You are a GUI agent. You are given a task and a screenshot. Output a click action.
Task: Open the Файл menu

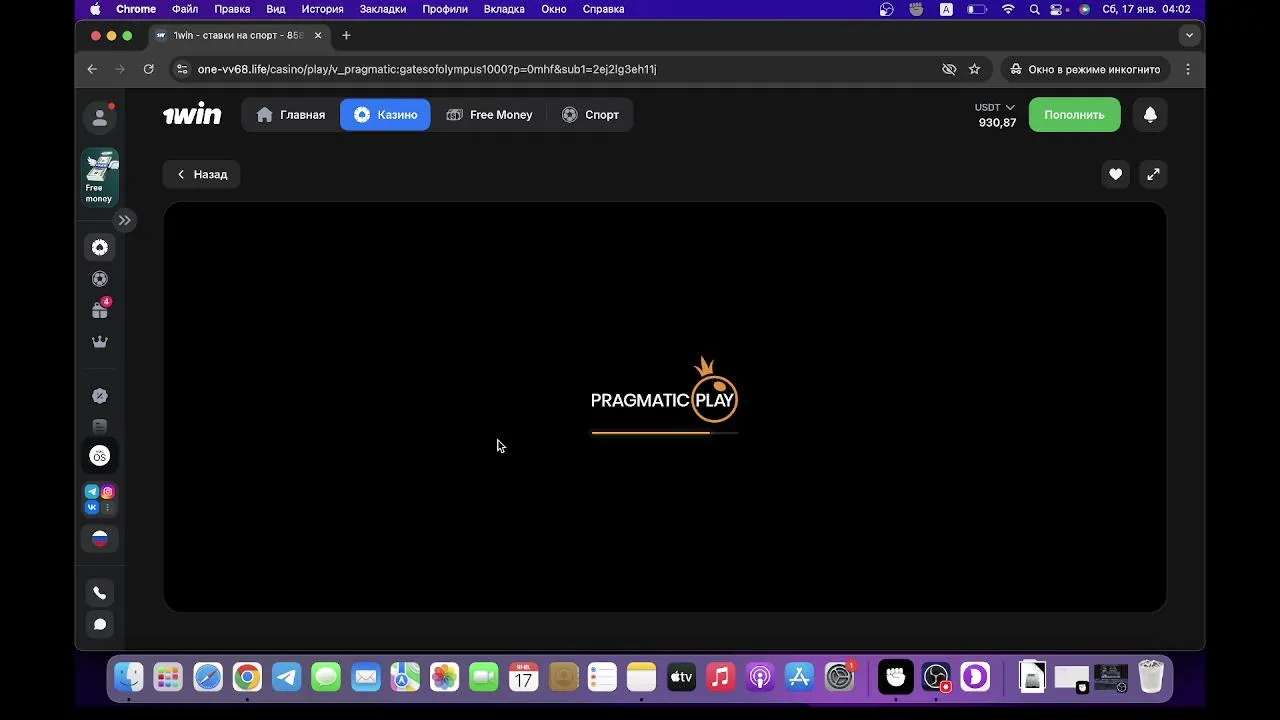coord(185,9)
